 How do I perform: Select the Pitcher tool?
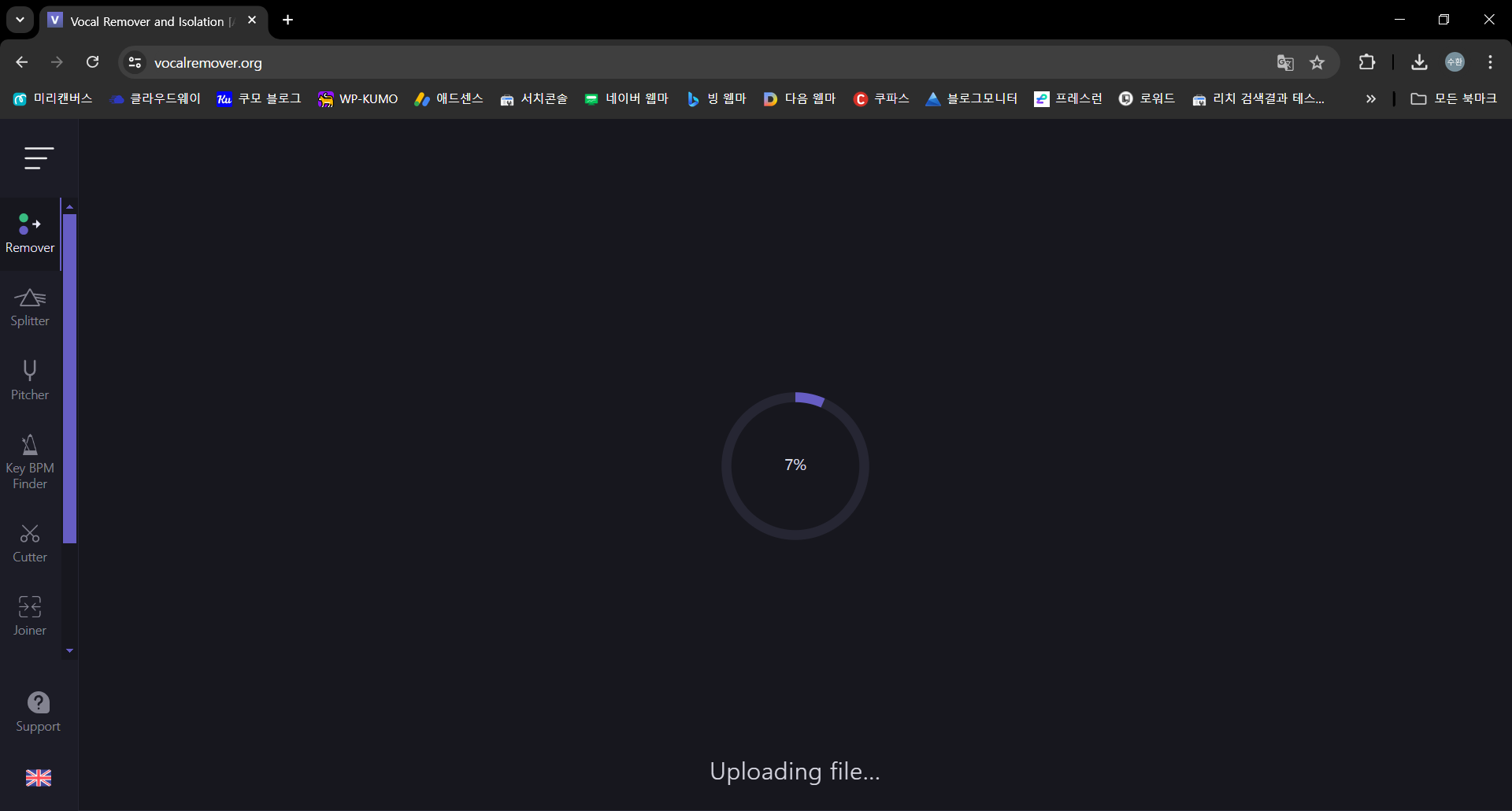click(30, 381)
